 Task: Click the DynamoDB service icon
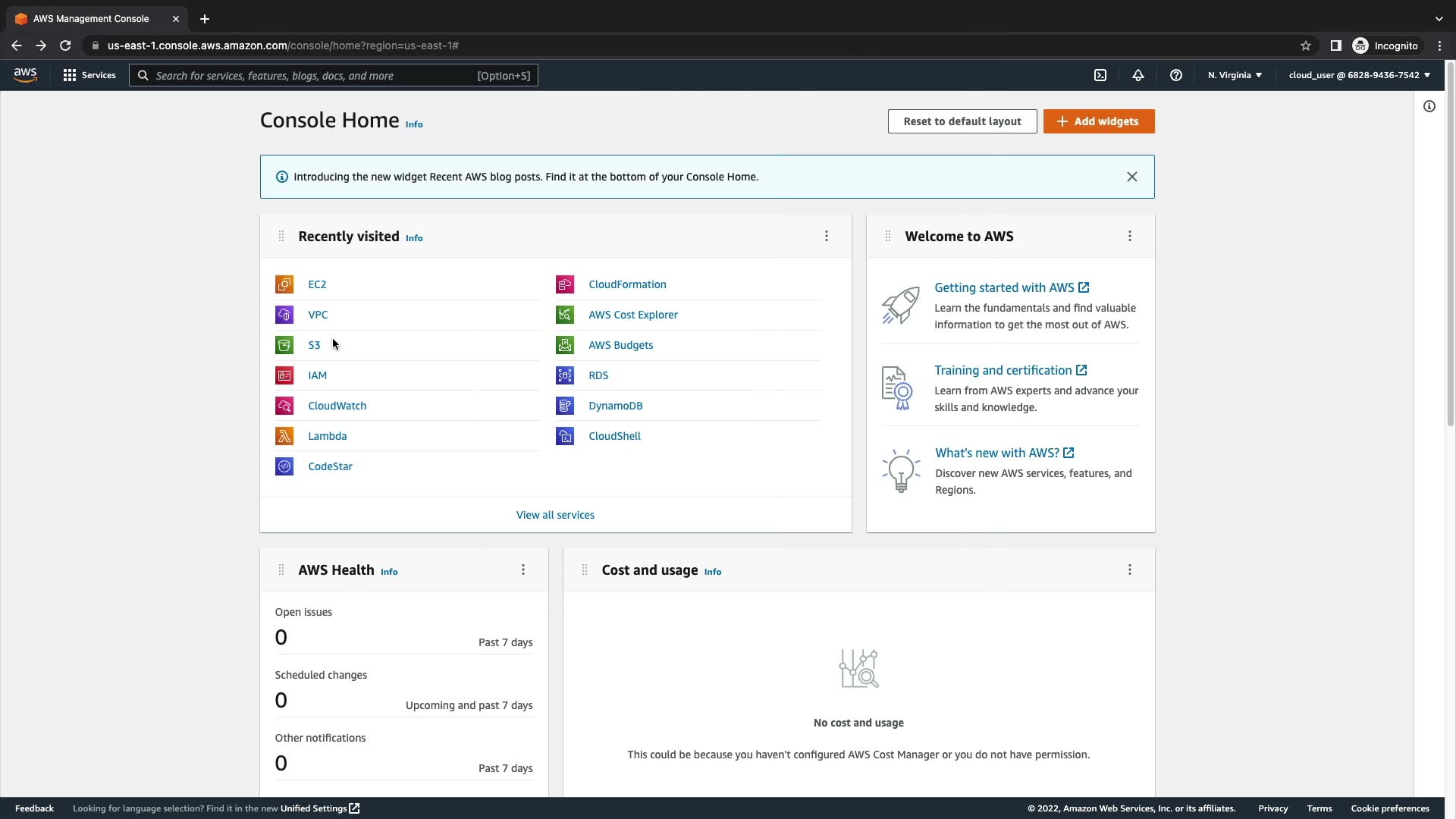565,406
